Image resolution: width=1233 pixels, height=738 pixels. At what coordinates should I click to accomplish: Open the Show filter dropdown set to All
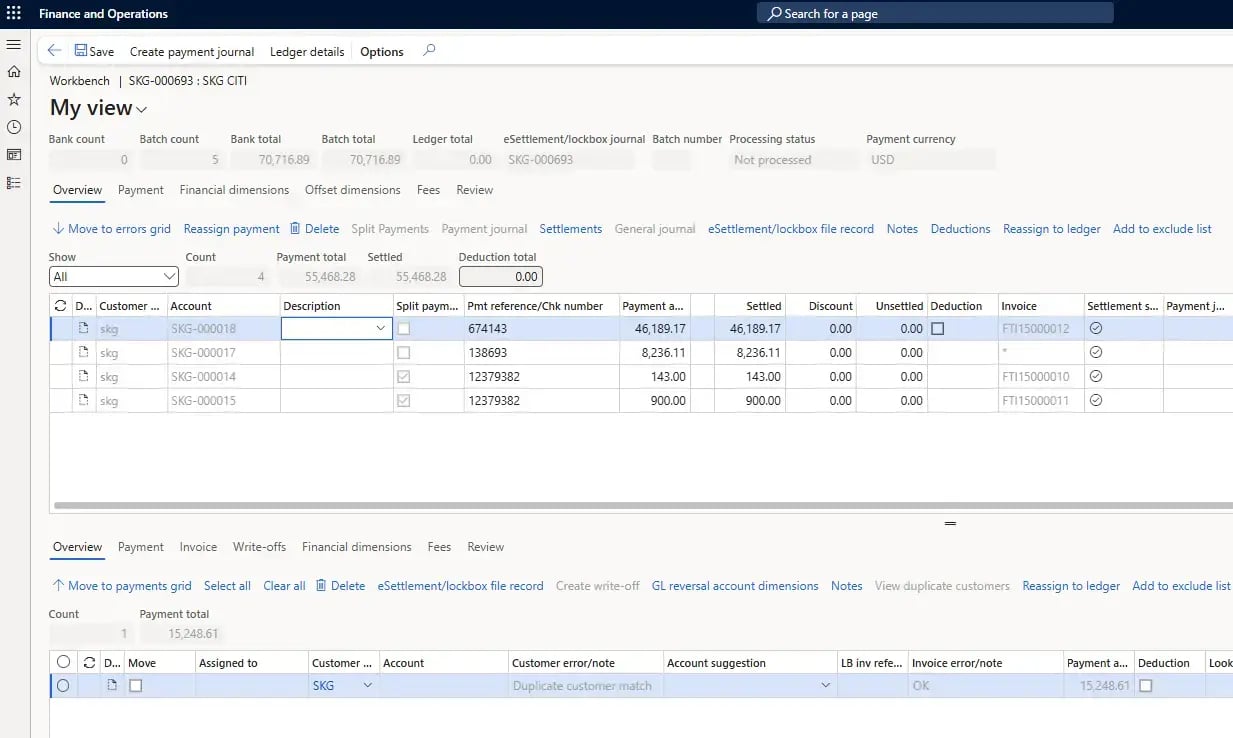pos(113,275)
